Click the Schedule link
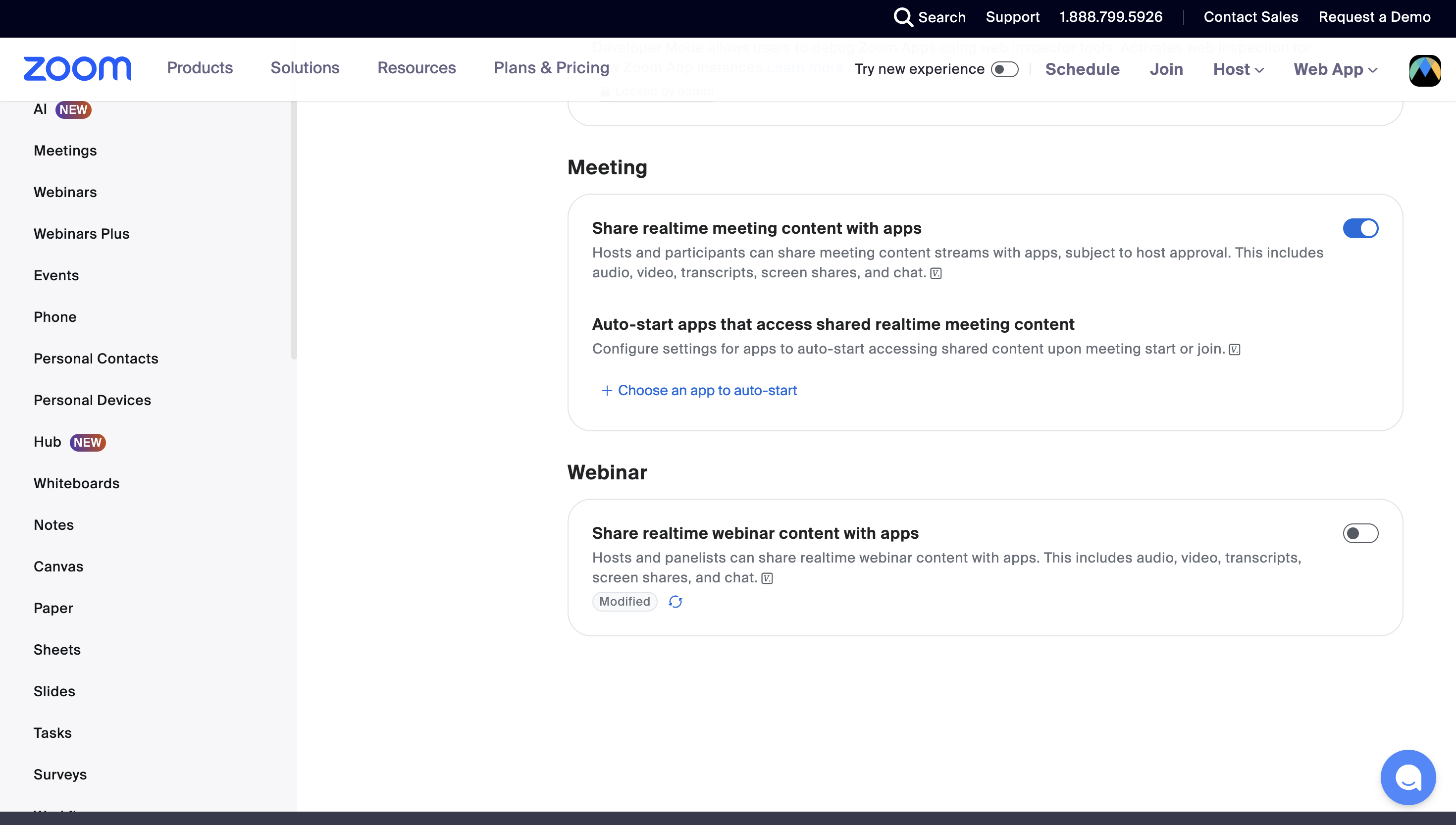 tap(1082, 69)
